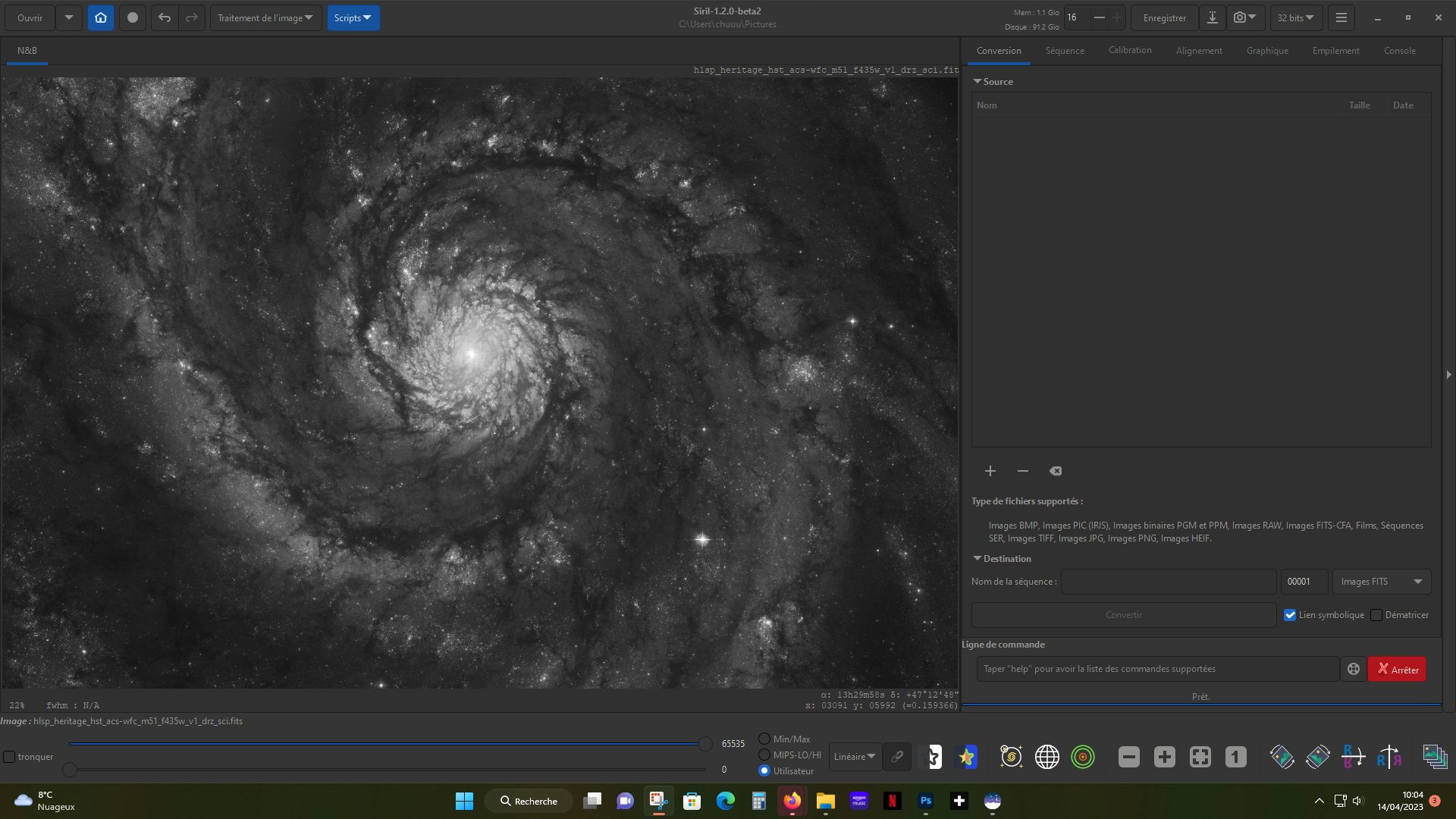Open the Images FITS format dropdown
Image resolution: width=1456 pixels, height=819 pixels.
click(x=1382, y=582)
